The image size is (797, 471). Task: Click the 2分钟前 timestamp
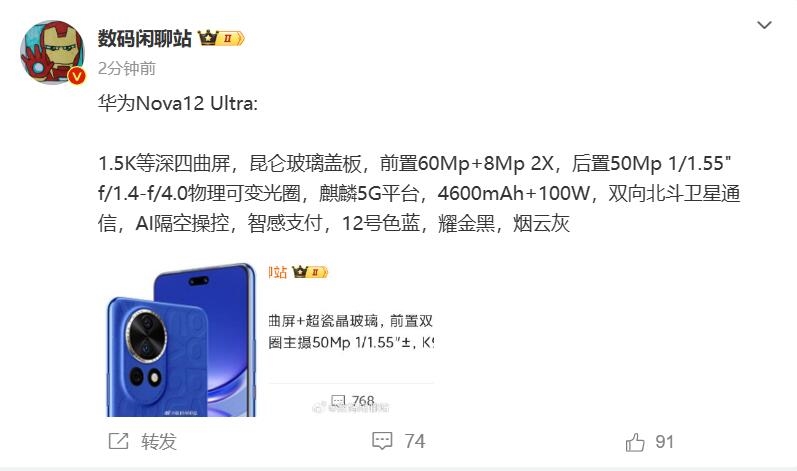(127, 68)
